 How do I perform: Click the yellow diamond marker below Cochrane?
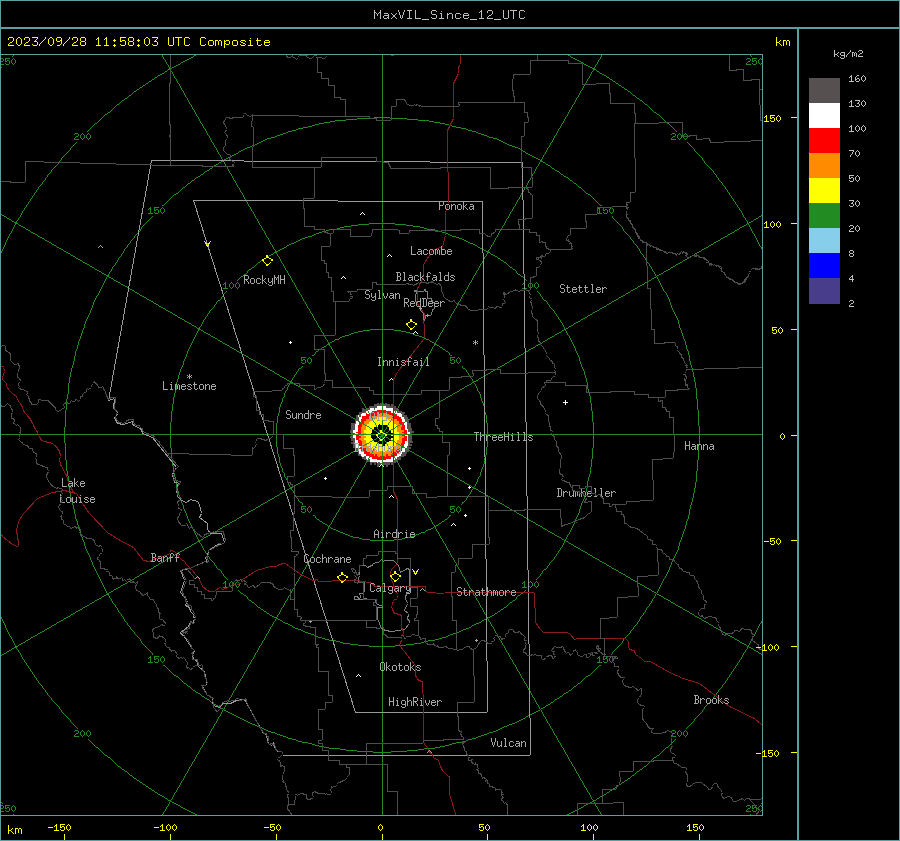pyautogui.click(x=342, y=578)
